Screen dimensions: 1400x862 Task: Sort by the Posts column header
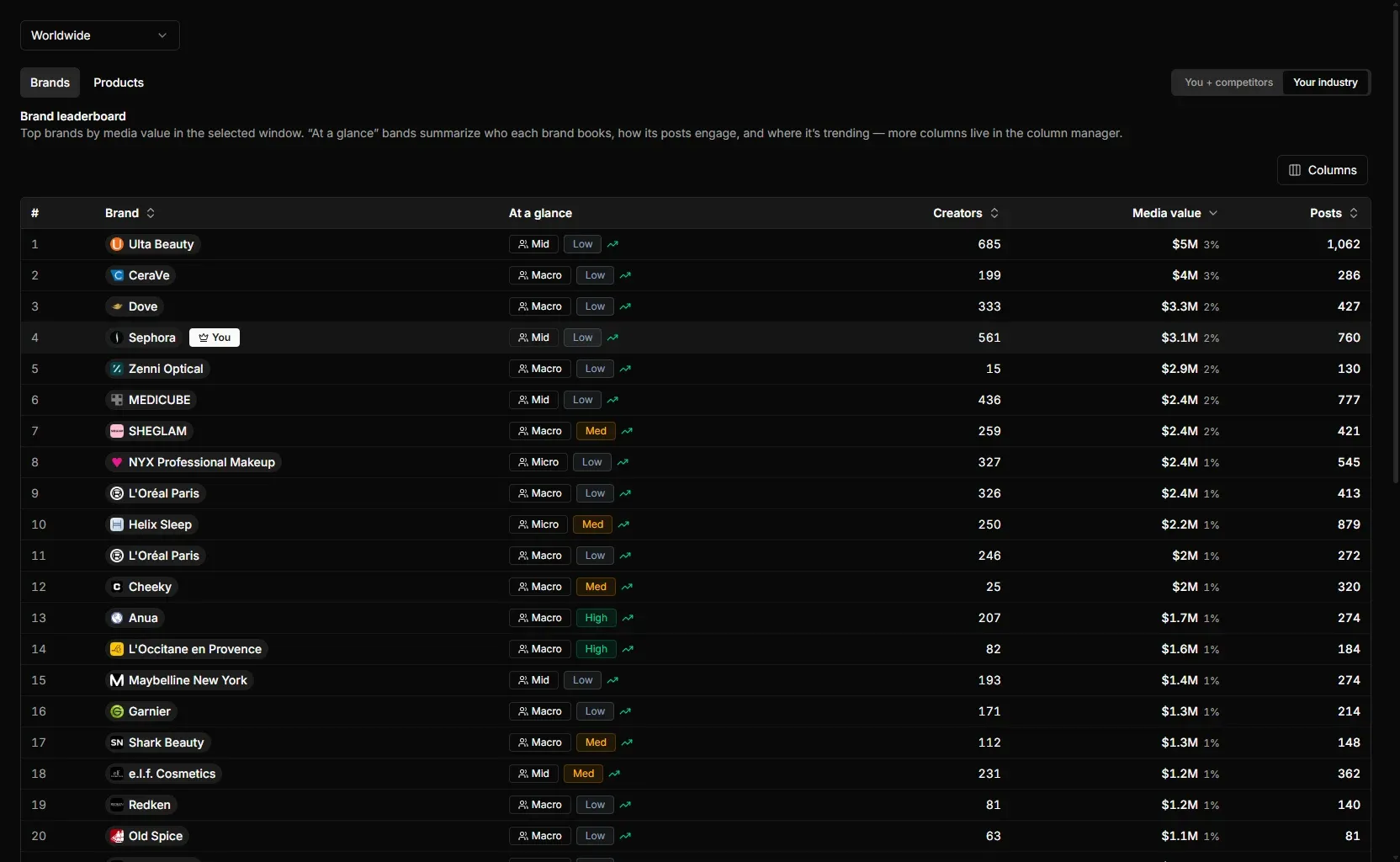[x=1334, y=213]
